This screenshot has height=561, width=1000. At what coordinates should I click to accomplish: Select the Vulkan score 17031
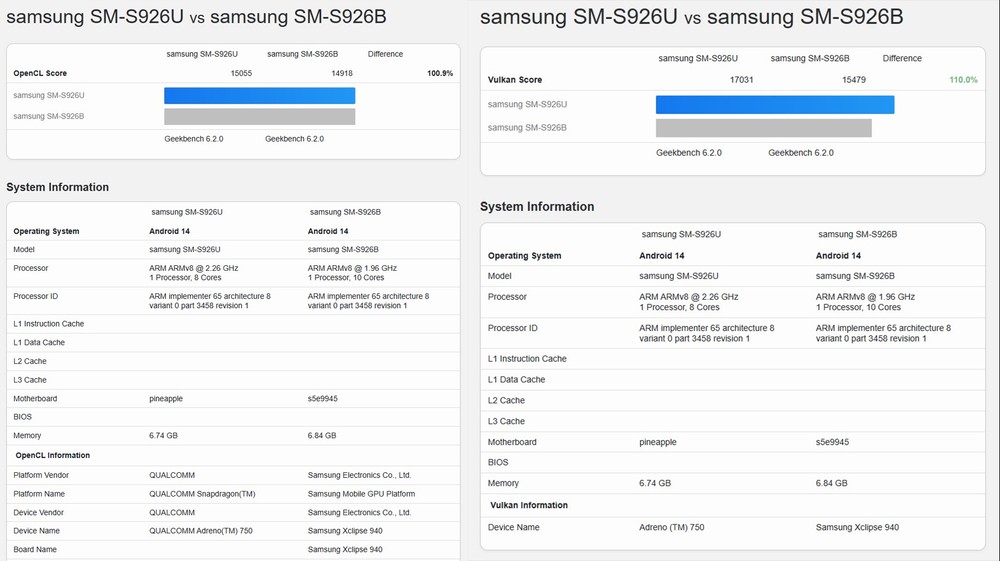coord(741,80)
